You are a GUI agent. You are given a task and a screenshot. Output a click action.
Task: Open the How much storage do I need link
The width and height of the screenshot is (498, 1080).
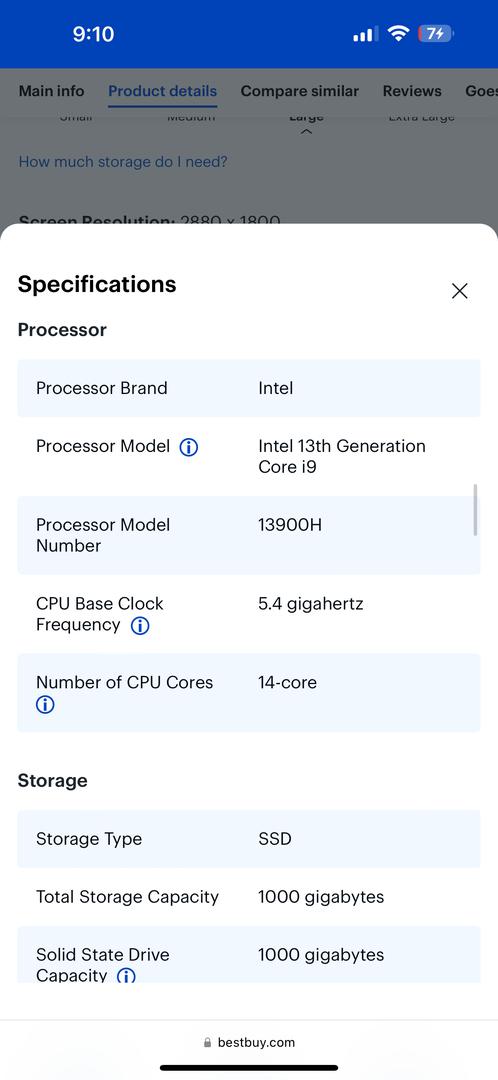pos(123,162)
